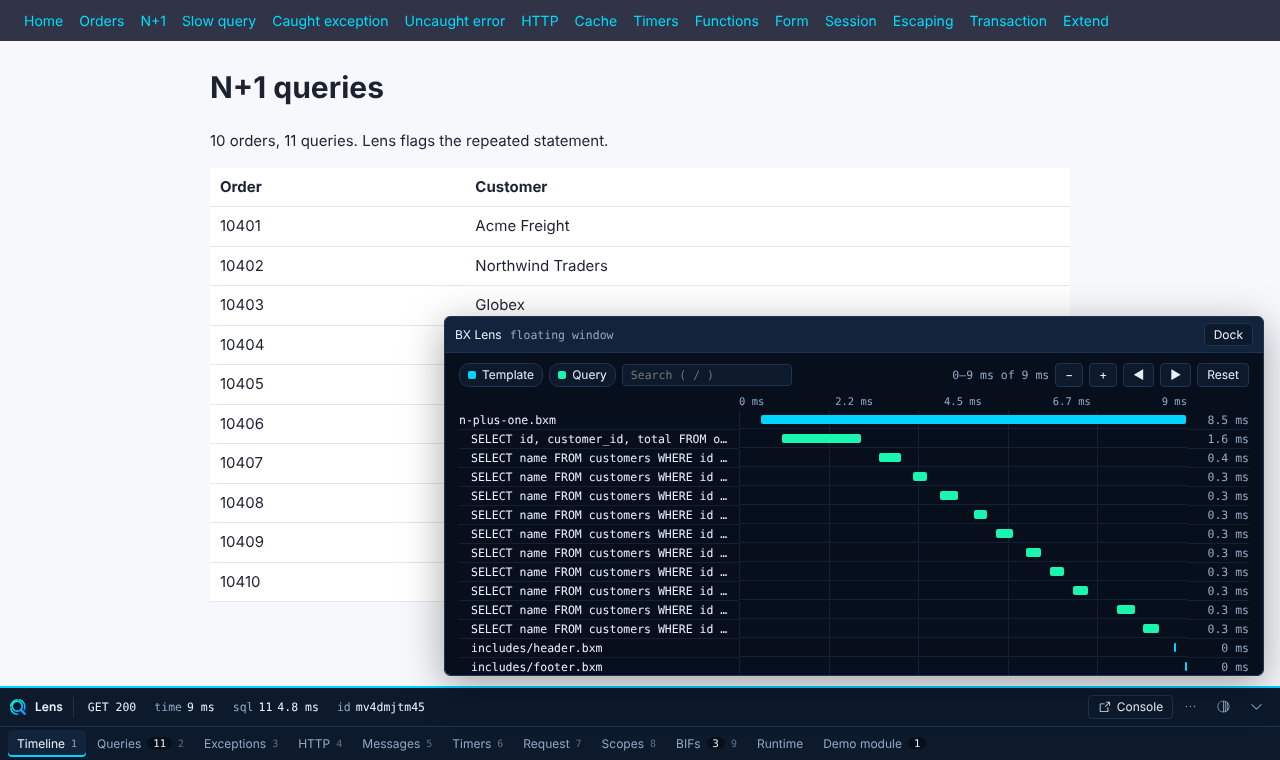
Task: Open the Extend nav link
Action: pos(1086,21)
